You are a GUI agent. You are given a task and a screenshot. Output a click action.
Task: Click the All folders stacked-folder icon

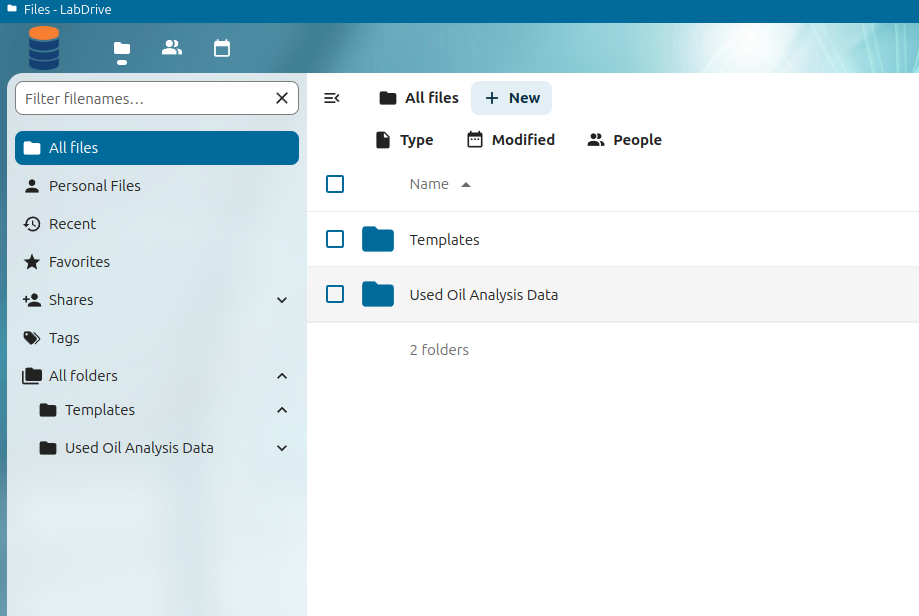[32, 376]
